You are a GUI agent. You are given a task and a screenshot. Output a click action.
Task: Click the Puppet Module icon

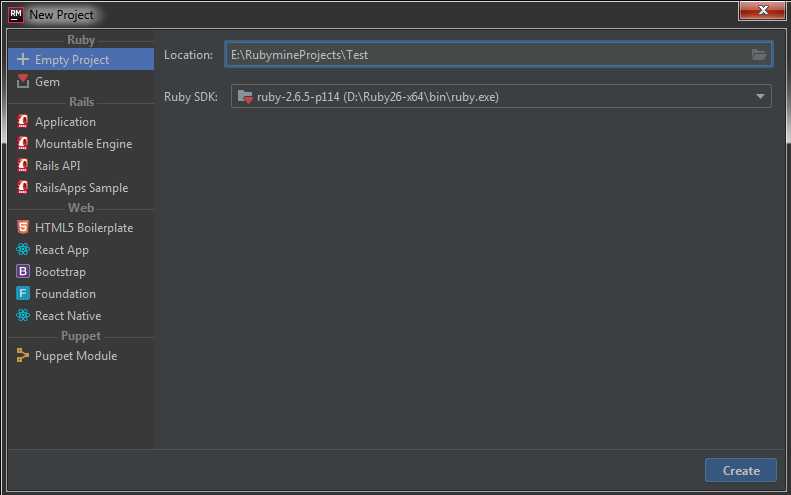(23, 355)
